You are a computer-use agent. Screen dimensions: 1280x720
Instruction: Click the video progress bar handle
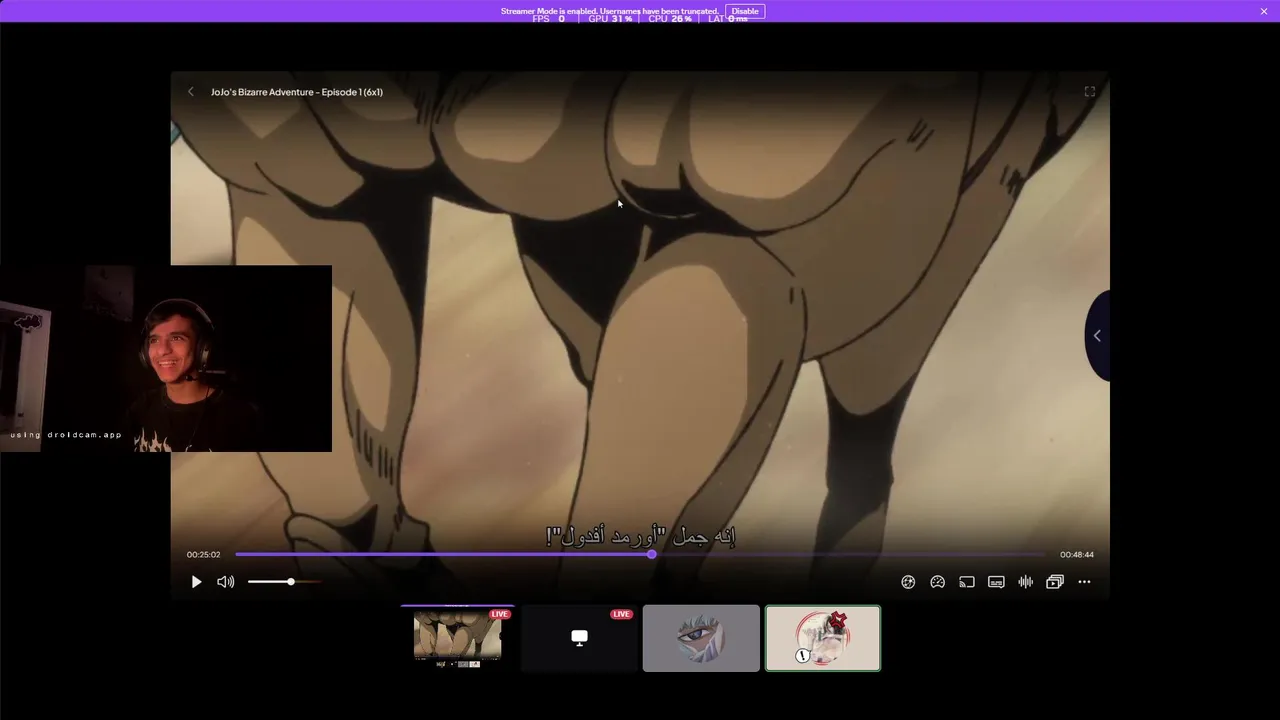coord(652,554)
